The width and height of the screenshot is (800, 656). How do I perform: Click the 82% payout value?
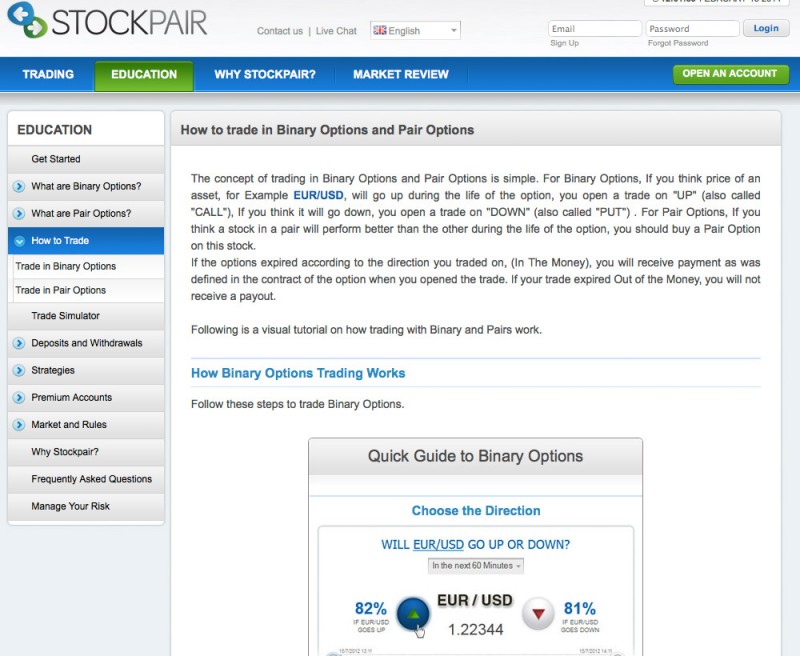pos(371,608)
